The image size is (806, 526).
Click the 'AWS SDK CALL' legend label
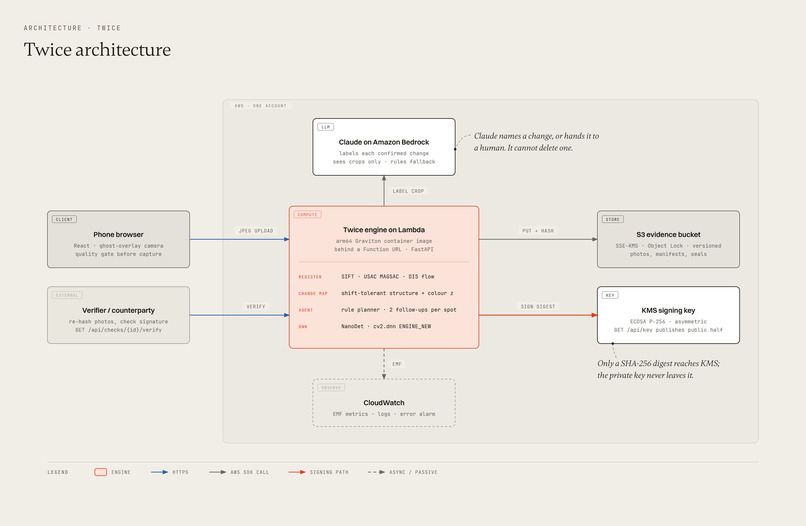tap(250, 472)
